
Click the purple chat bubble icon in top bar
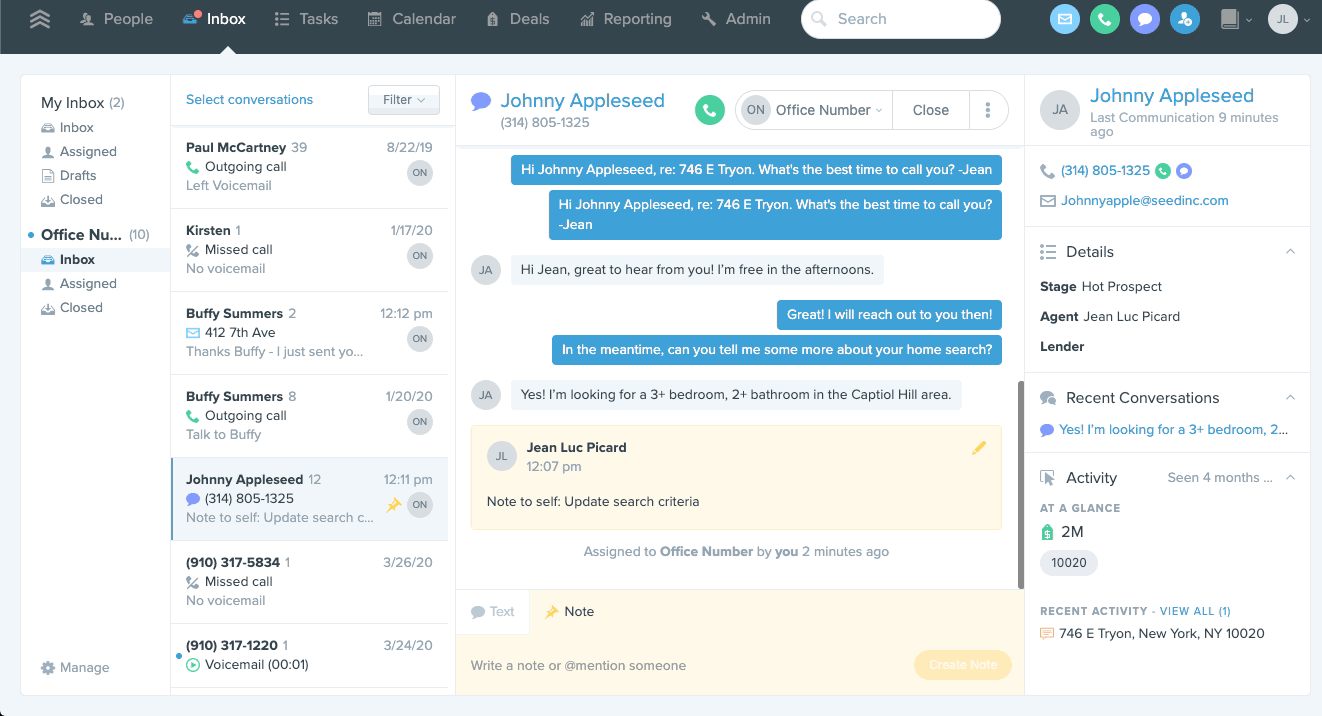click(1145, 19)
